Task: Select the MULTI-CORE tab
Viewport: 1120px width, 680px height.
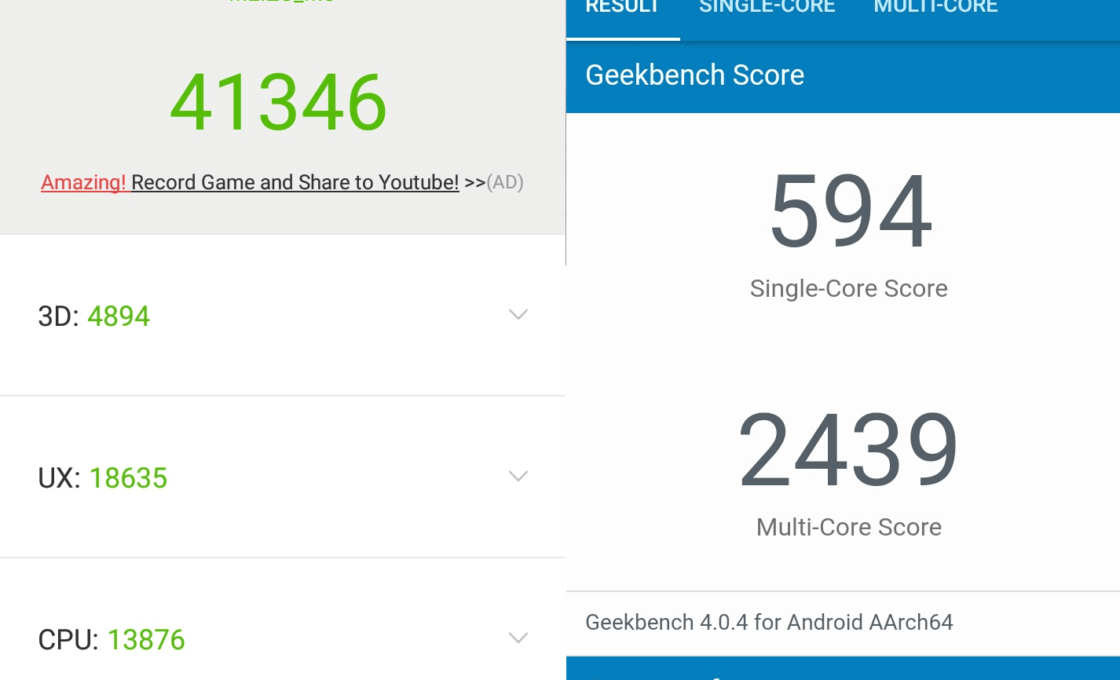Action: click(935, 9)
